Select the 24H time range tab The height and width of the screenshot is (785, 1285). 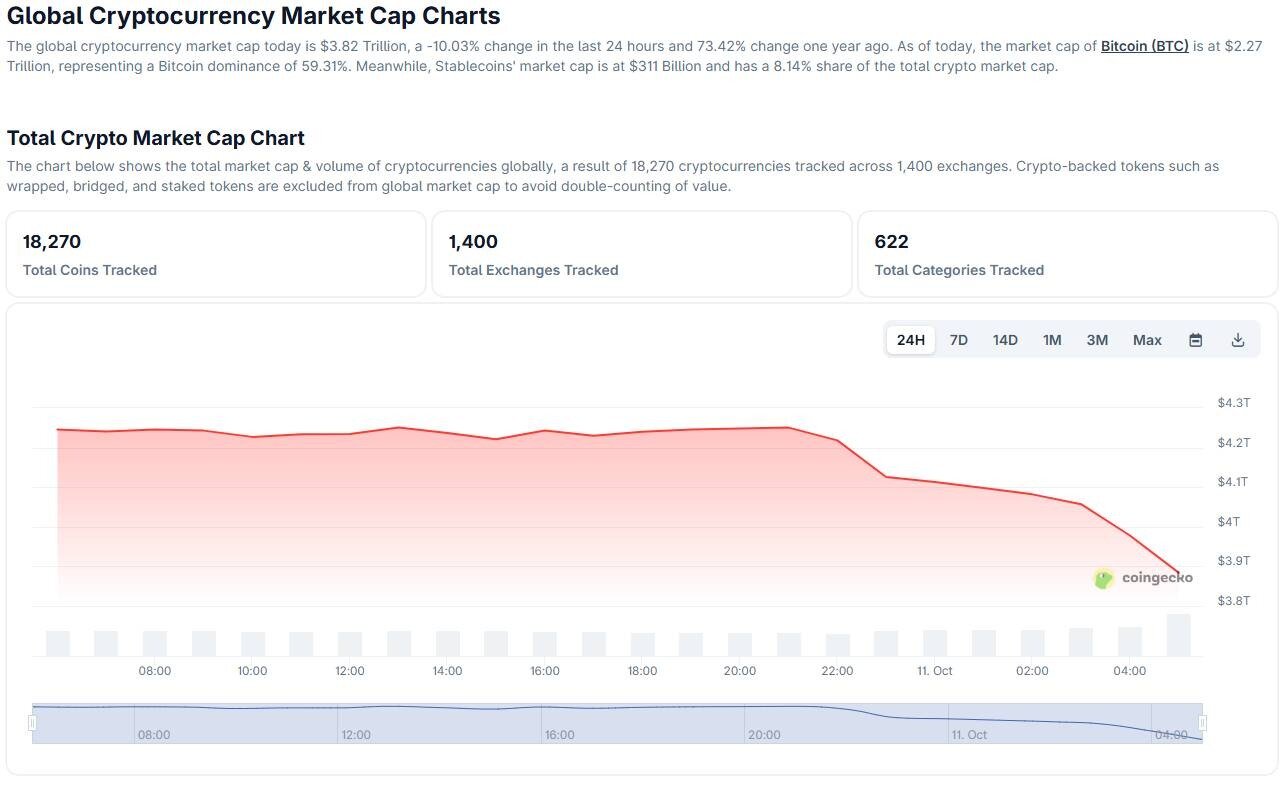coord(910,340)
